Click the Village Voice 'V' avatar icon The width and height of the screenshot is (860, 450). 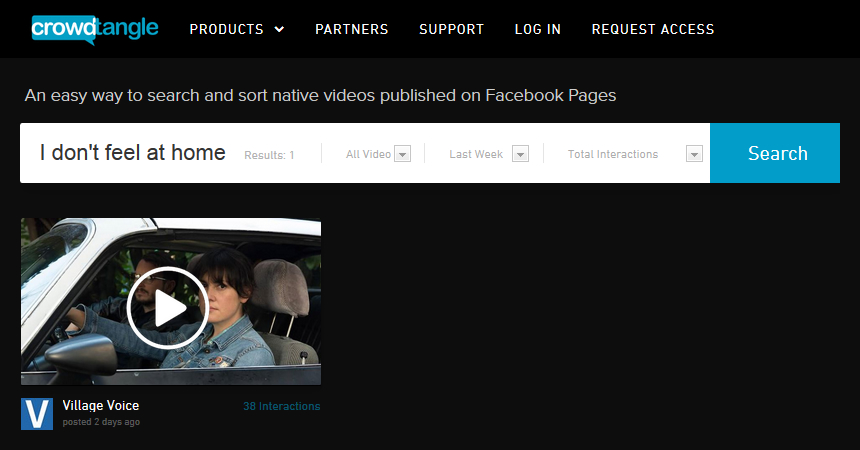37,414
